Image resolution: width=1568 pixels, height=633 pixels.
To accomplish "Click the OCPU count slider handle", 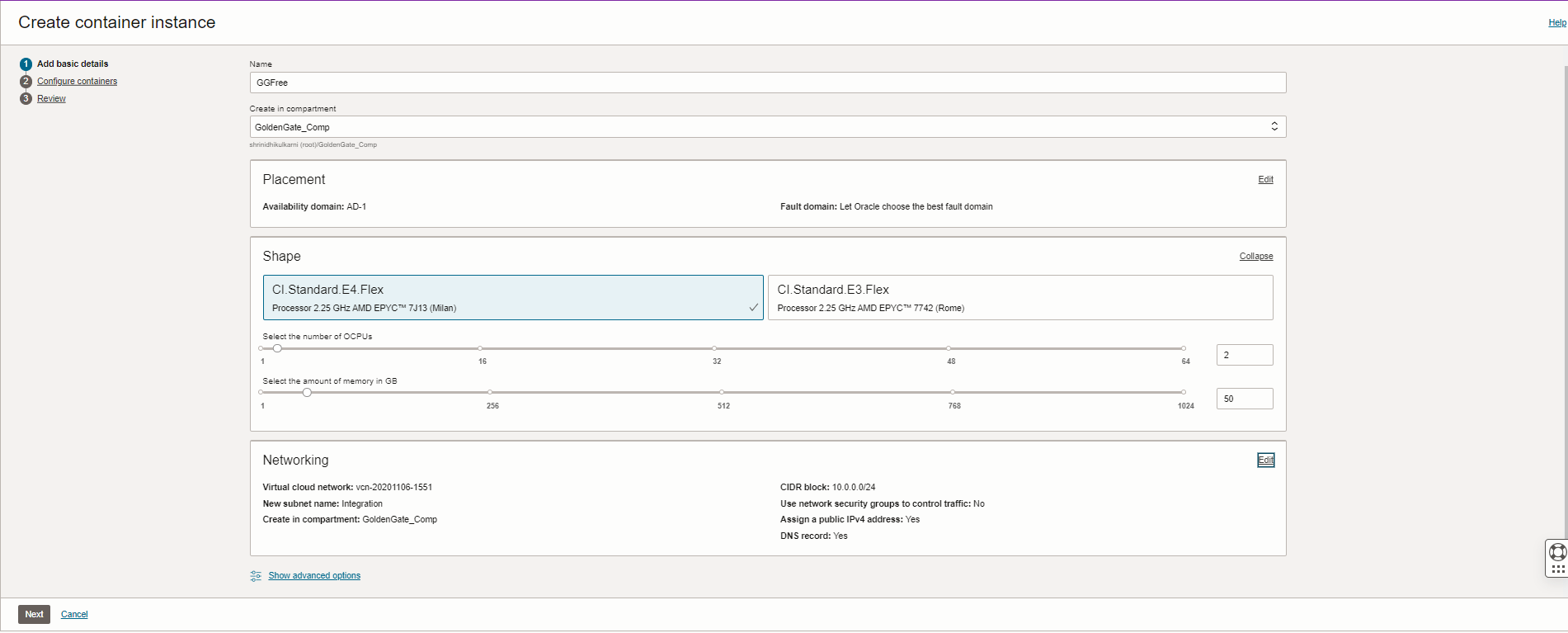I will point(277,348).
